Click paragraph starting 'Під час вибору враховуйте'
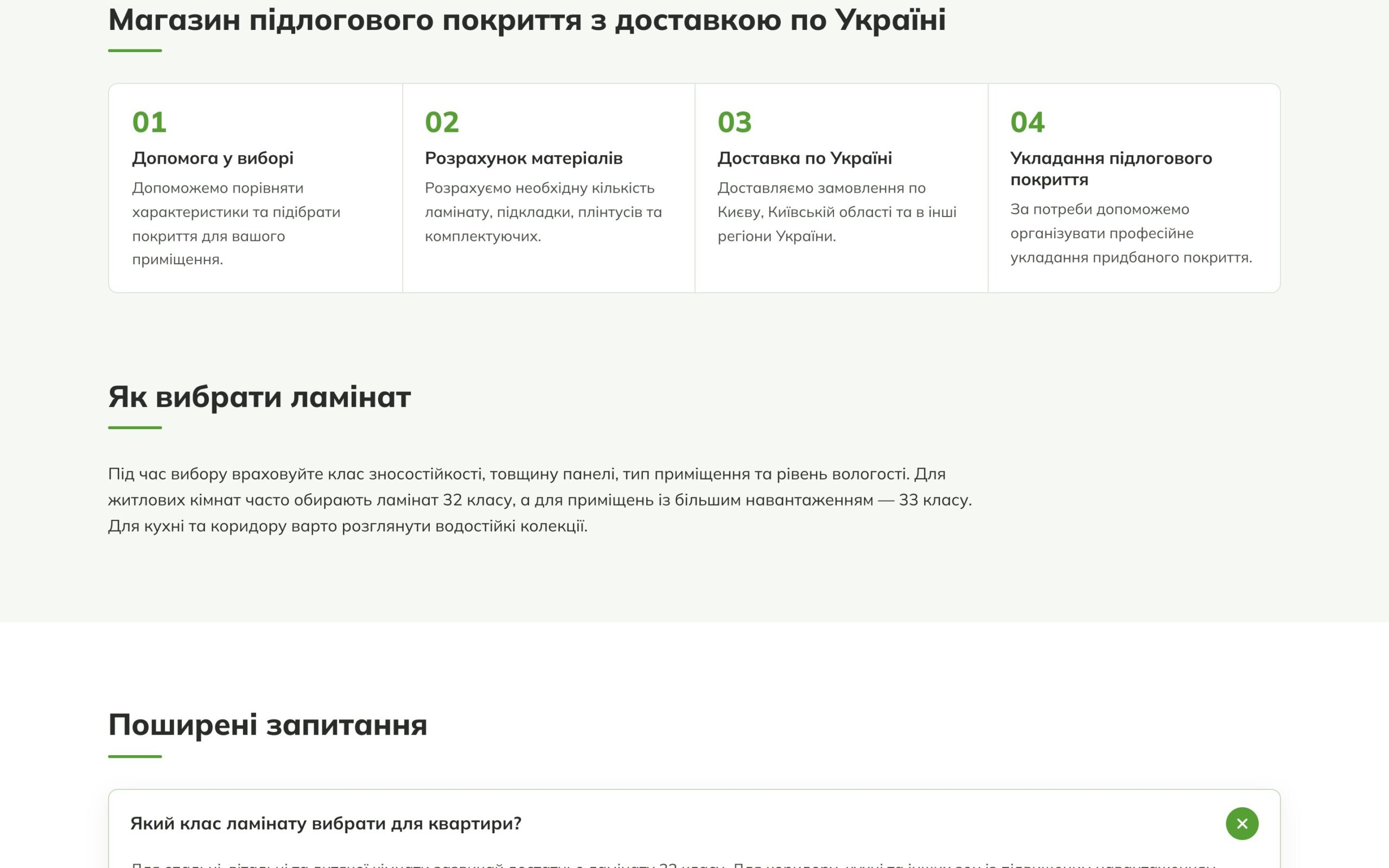This screenshot has width=1389, height=868. tap(540, 500)
